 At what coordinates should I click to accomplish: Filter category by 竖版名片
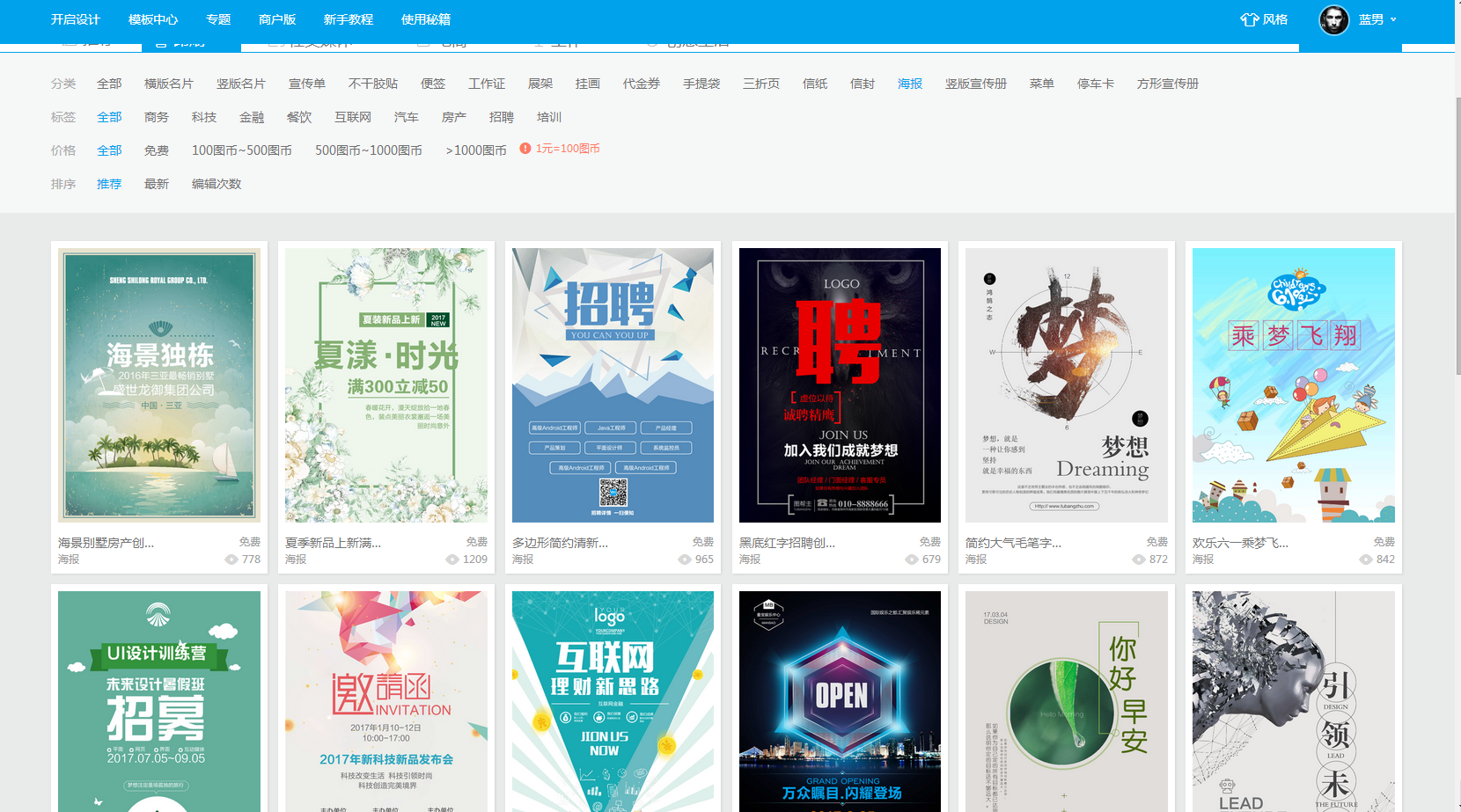[241, 84]
